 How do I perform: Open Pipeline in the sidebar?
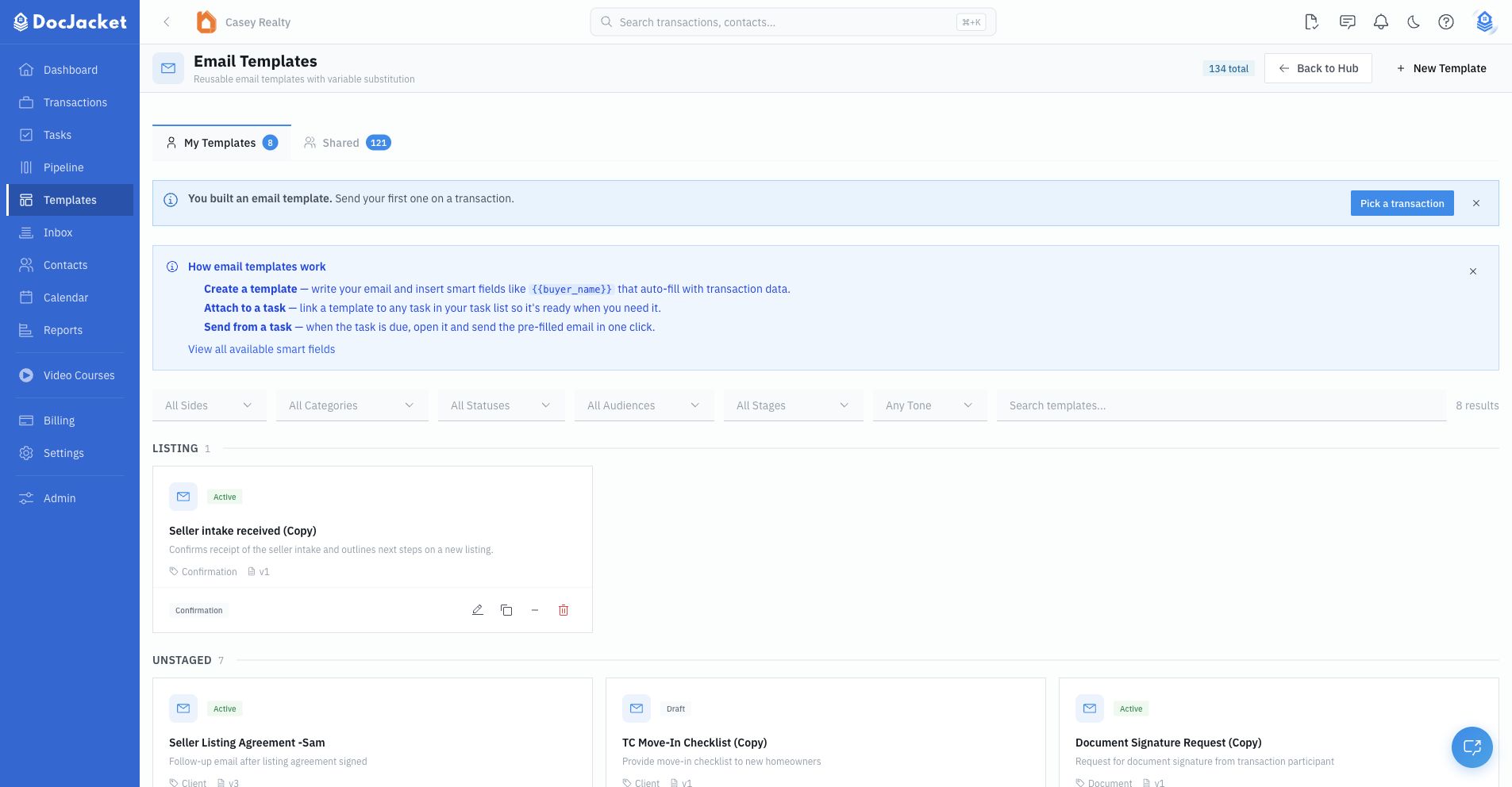click(70, 167)
